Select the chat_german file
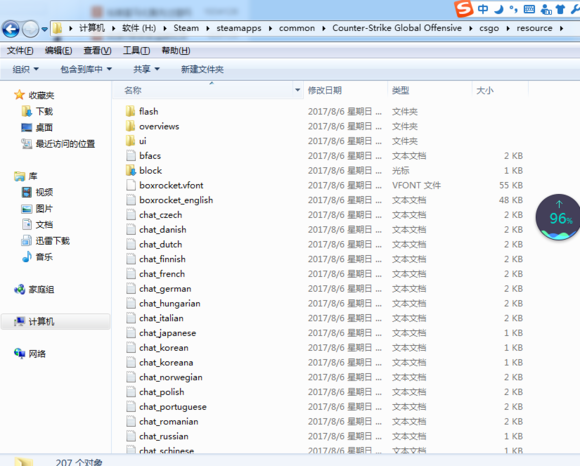 (x=165, y=288)
